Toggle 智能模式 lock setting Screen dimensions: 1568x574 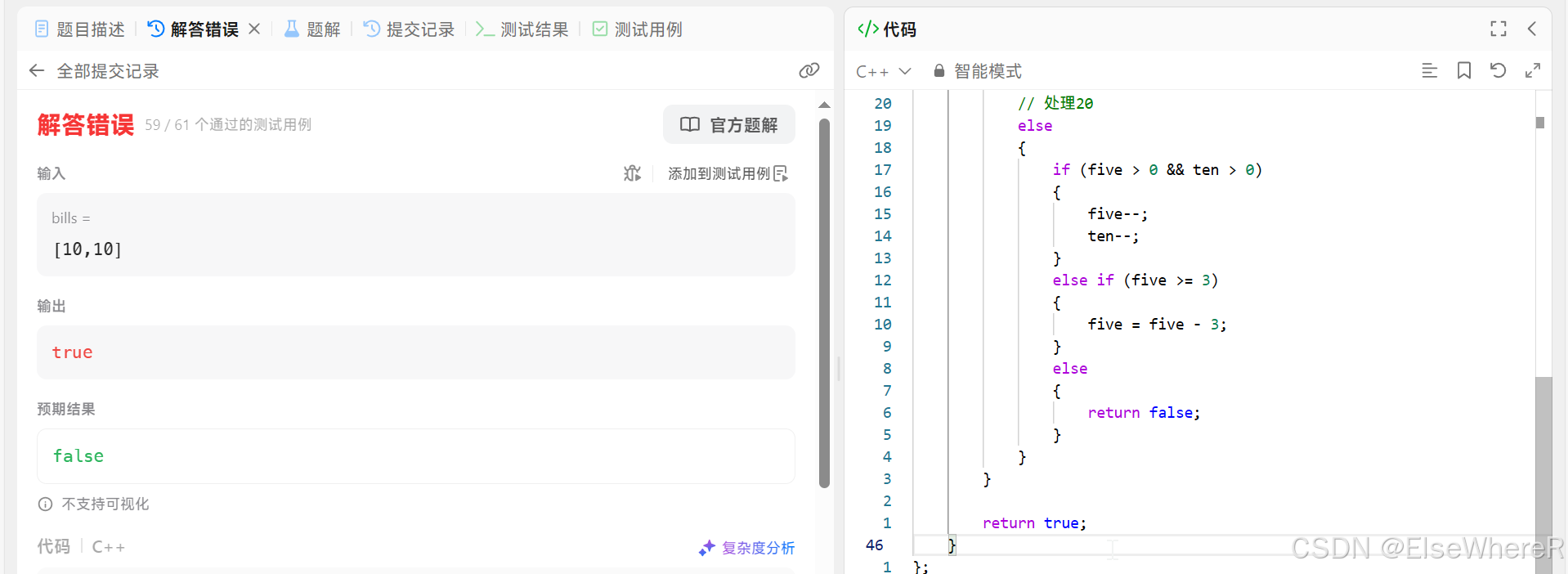coord(978,71)
